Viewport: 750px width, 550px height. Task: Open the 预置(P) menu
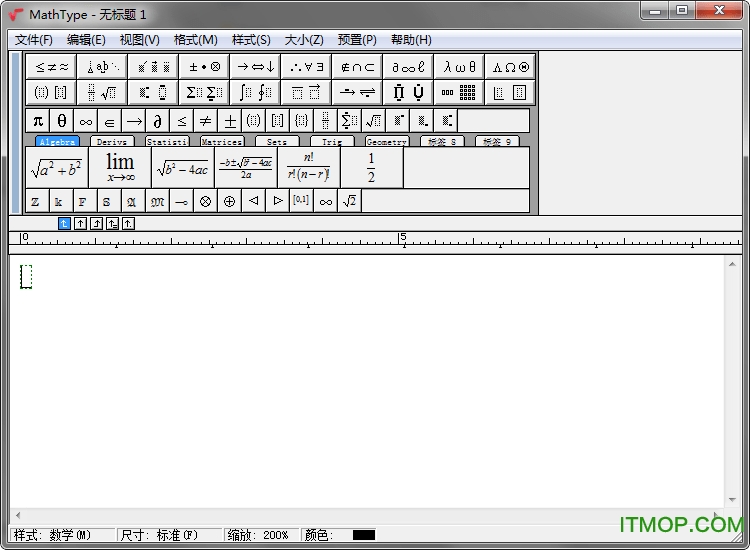point(357,40)
